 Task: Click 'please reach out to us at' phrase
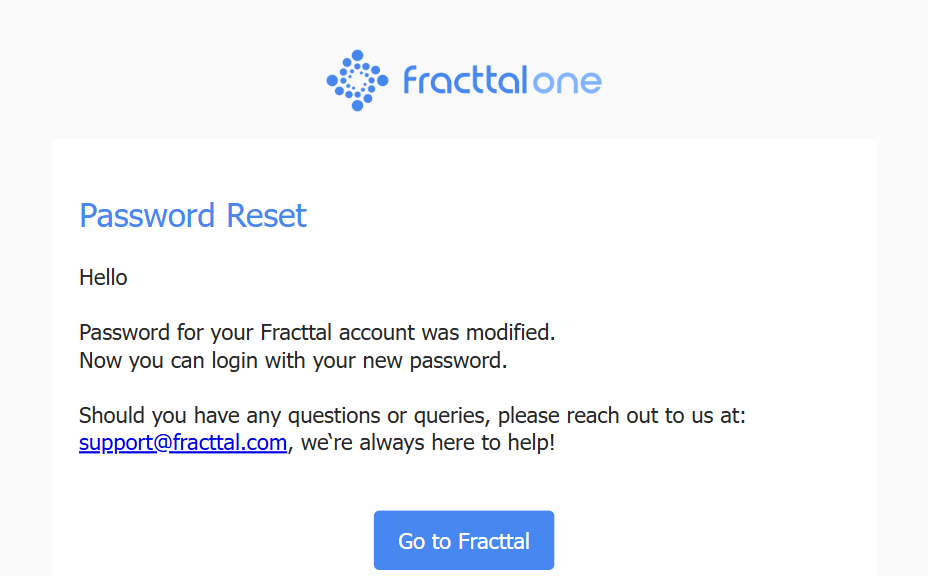tap(621, 416)
